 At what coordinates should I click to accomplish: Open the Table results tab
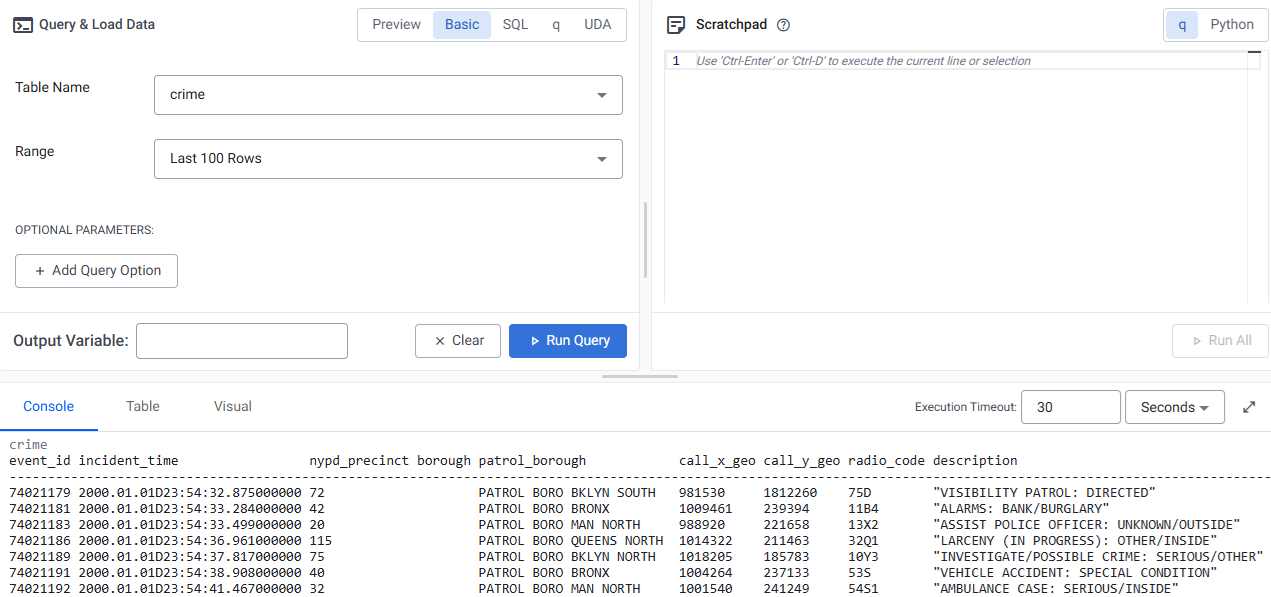142,406
